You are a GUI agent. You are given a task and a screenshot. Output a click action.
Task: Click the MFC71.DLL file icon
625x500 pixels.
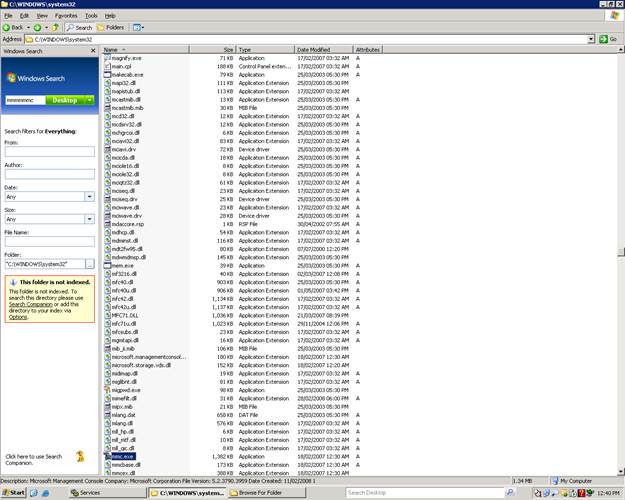click(107, 315)
